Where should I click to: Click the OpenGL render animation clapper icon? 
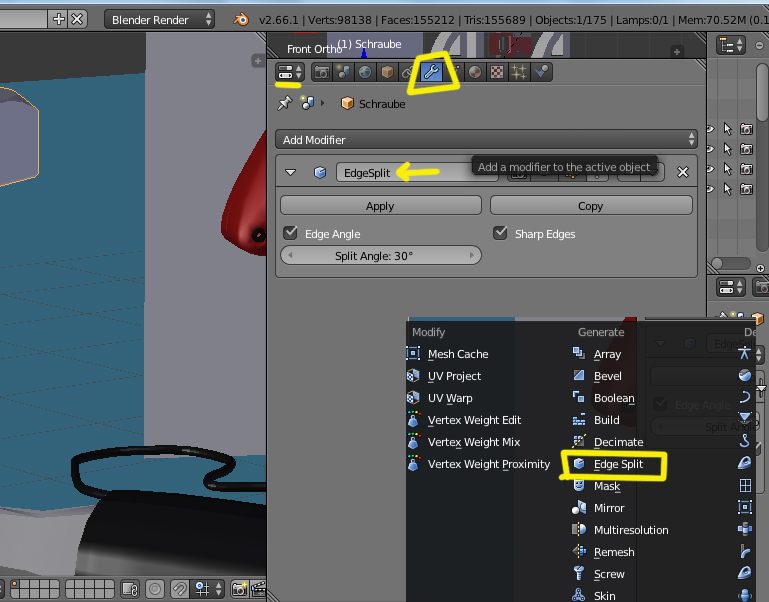pyautogui.click(x=258, y=589)
